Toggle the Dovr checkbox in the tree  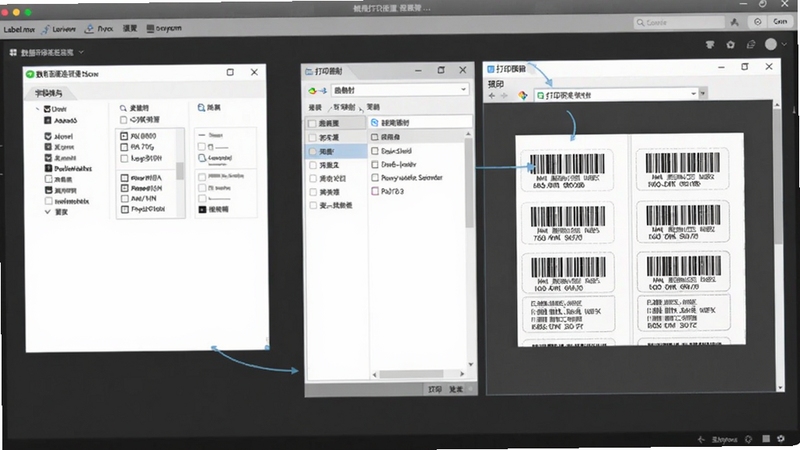coord(47,109)
